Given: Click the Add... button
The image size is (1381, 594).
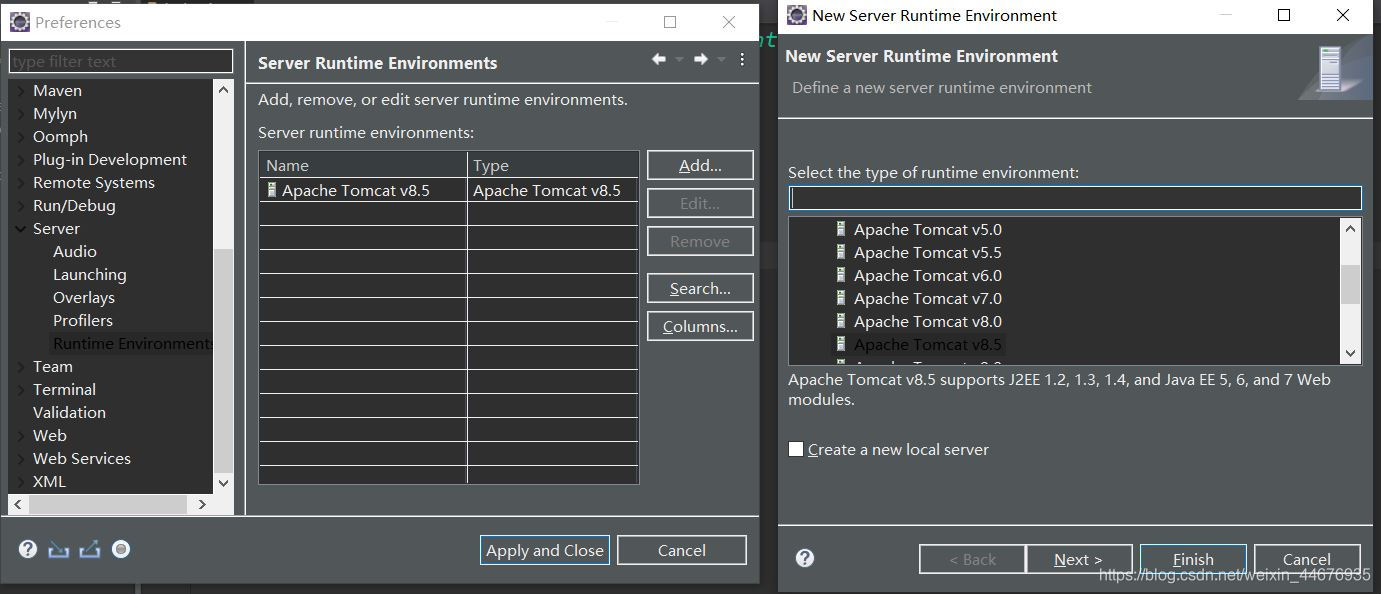Looking at the screenshot, I should click(x=700, y=165).
